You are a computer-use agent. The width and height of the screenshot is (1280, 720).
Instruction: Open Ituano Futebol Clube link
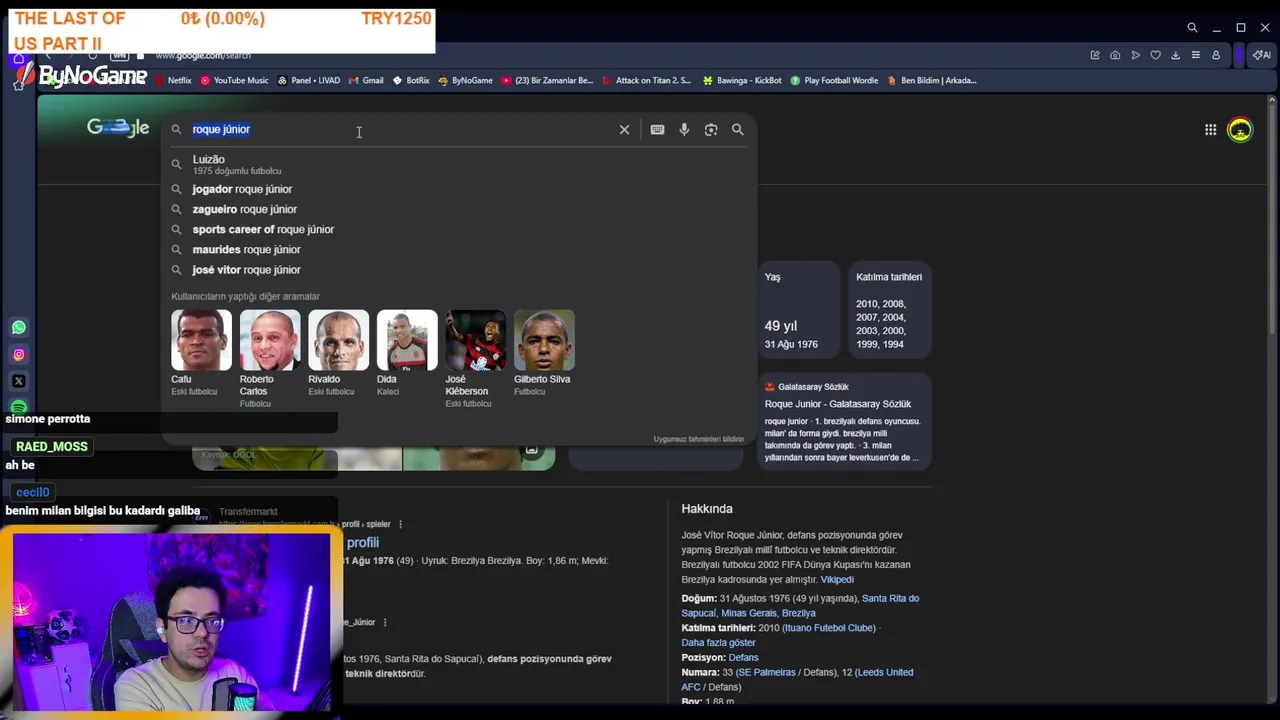829,628
